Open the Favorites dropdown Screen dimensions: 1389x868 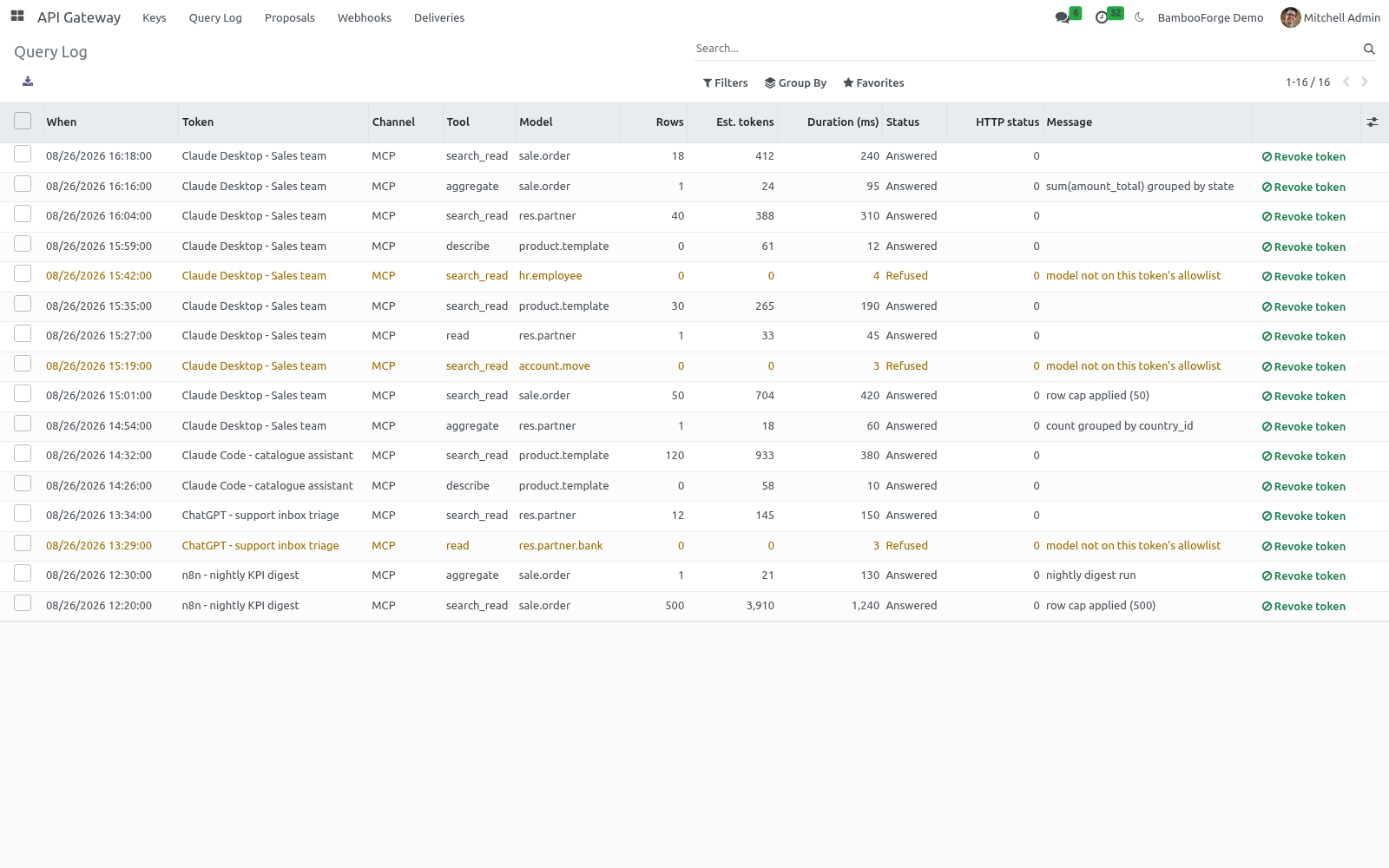(873, 83)
